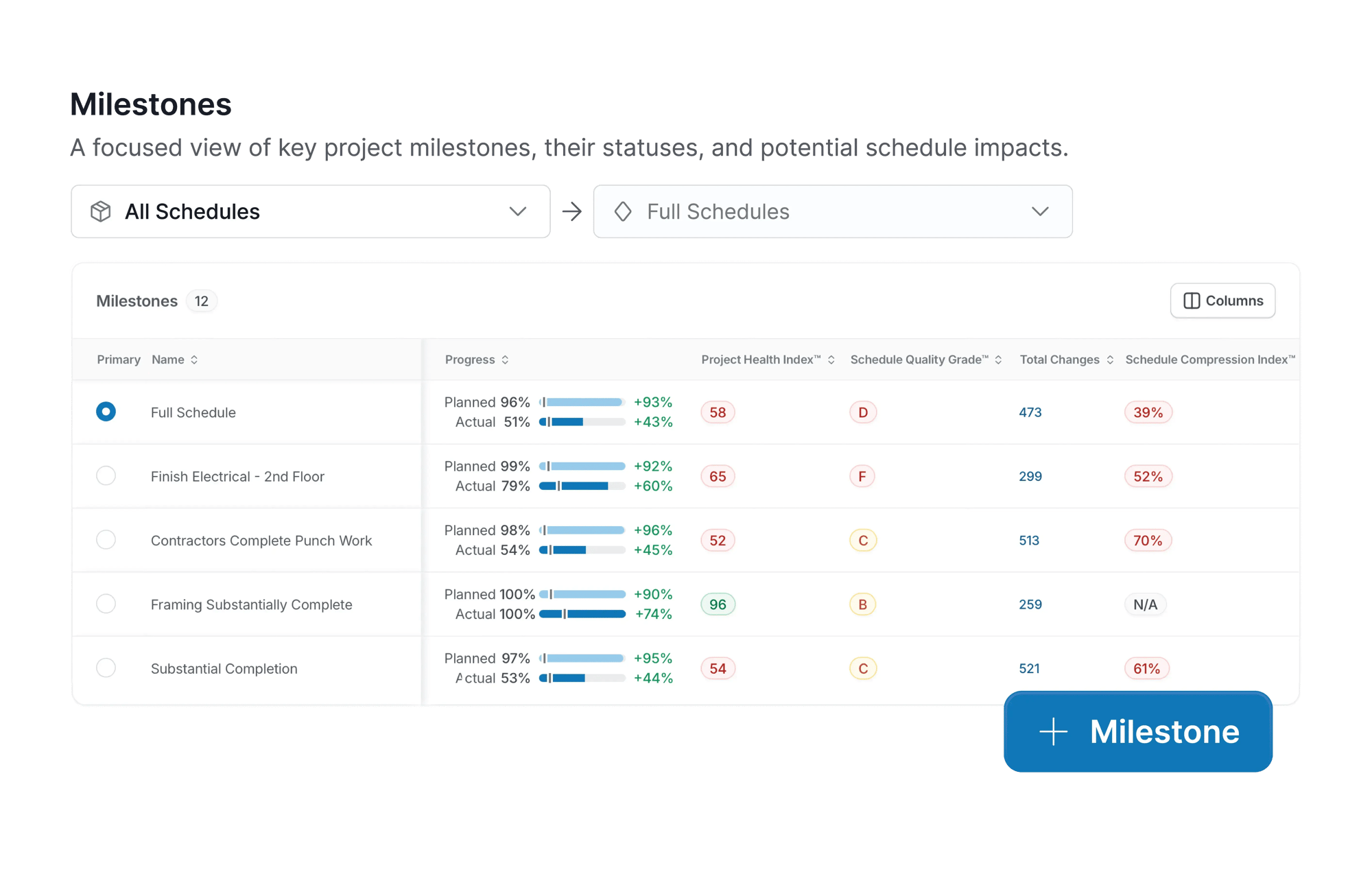Image resolution: width=1372 pixels, height=883 pixels.
Task: Sort by Name column arrows
Action: coord(194,360)
